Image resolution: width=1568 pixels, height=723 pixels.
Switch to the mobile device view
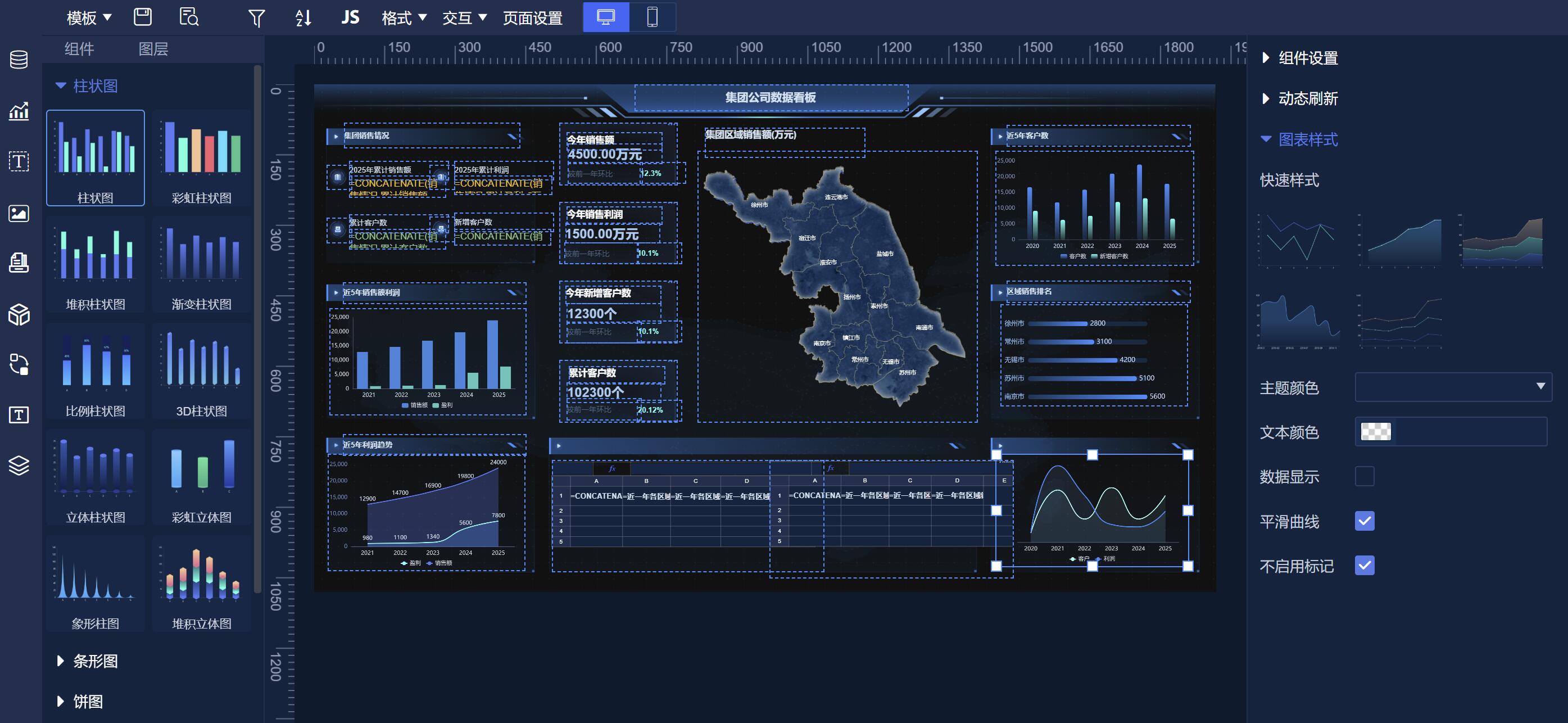[651, 17]
